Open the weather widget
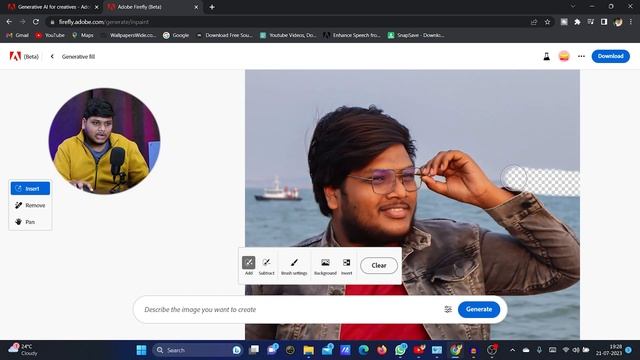The height and width of the screenshot is (360, 640). coord(24,350)
